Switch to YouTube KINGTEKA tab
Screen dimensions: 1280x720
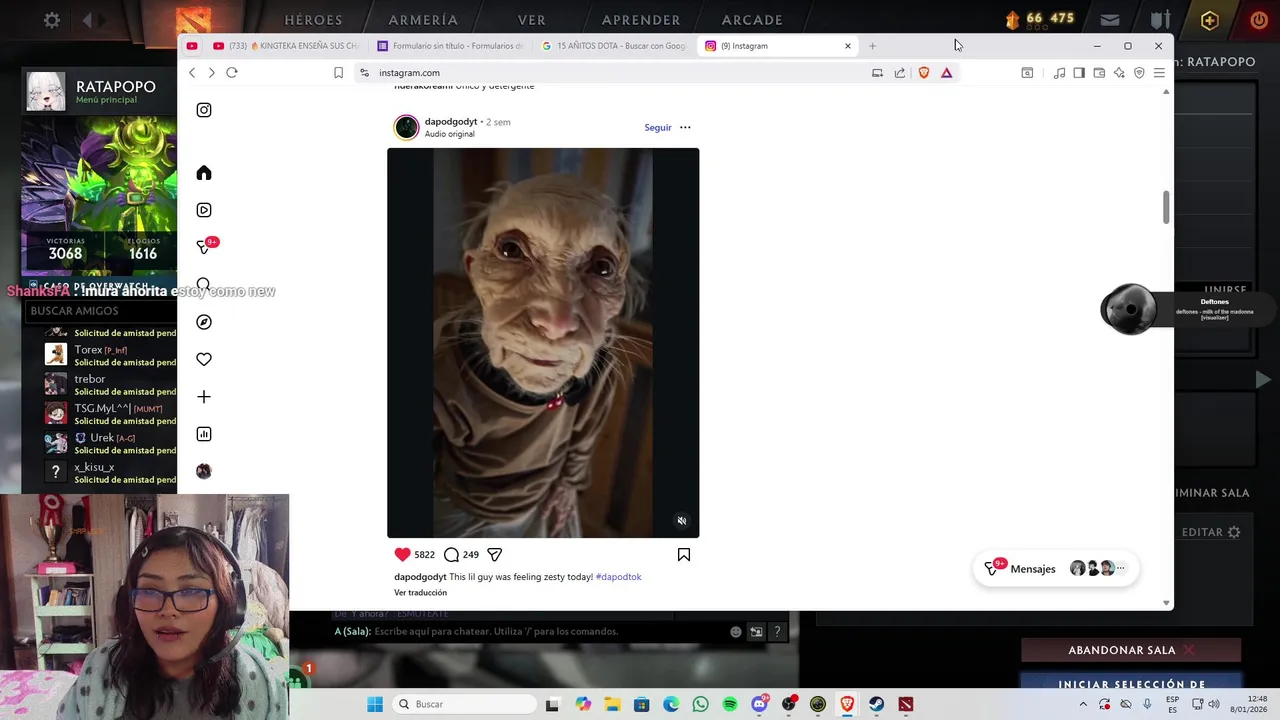285,46
